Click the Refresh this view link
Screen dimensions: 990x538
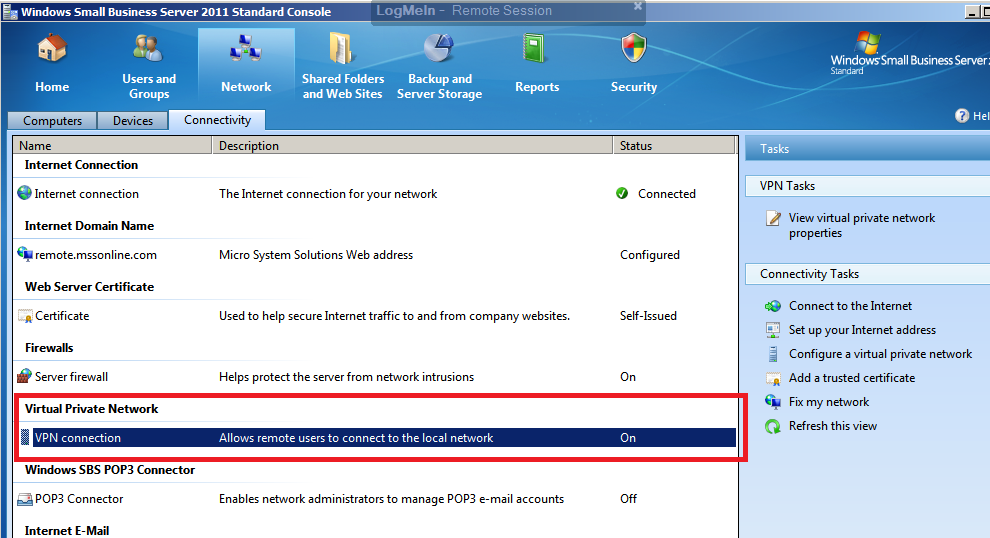pos(832,426)
